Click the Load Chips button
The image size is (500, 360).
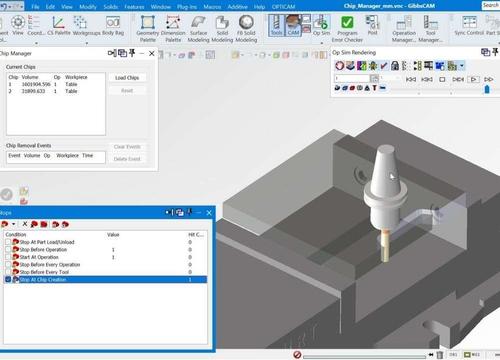[x=127, y=78]
